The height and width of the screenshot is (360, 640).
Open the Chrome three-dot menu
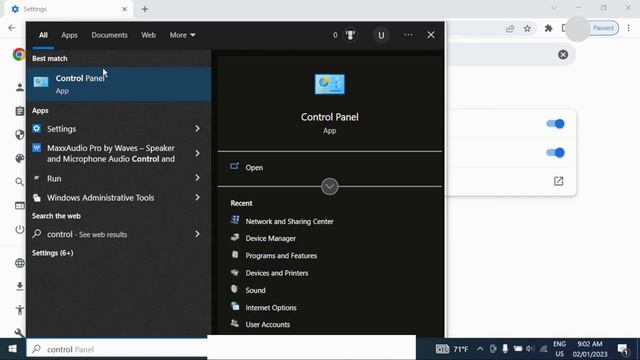coord(629,28)
